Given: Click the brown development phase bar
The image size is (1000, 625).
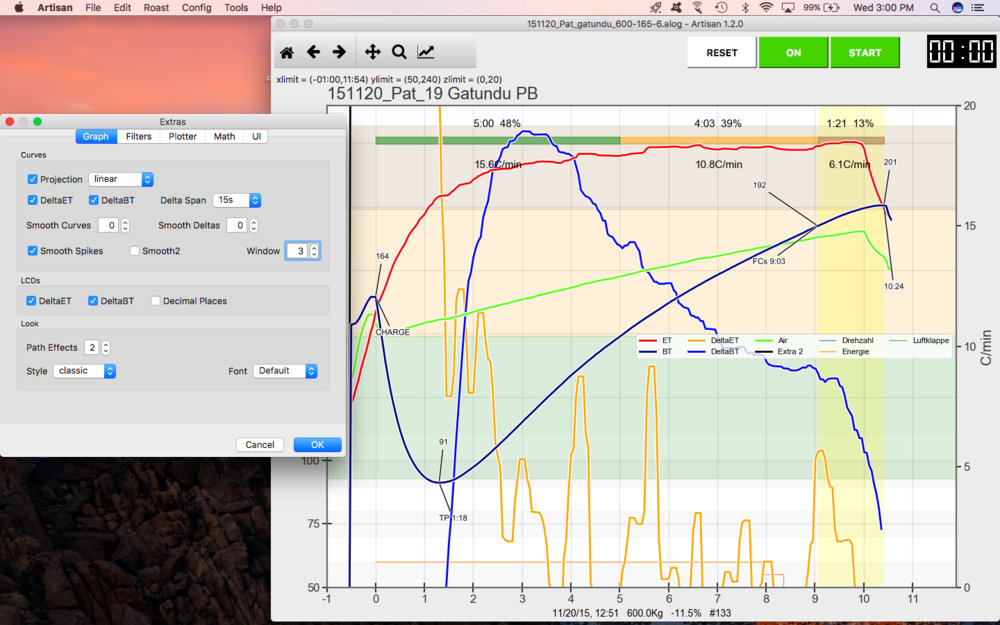Looking at the screenshot, I should [x=851, y=140].
